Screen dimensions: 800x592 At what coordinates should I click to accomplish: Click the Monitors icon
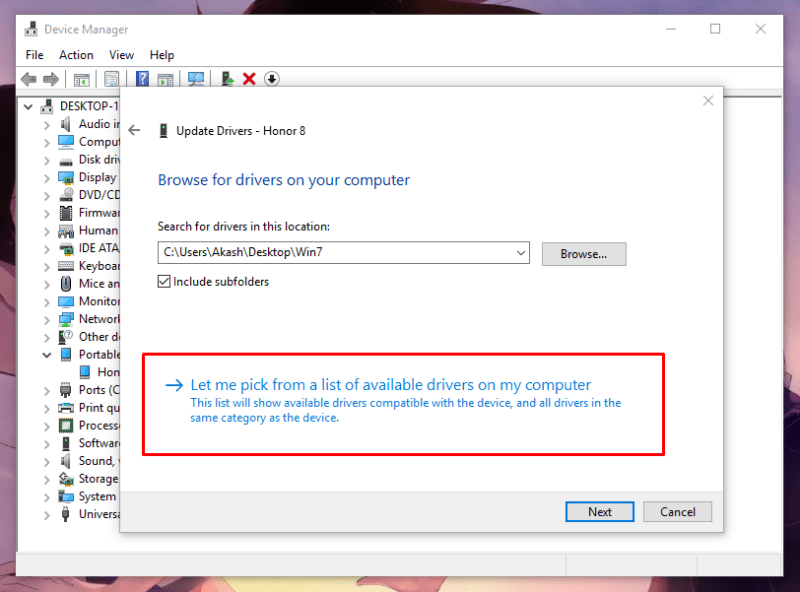pyautogui.click(x=66, y=302)
